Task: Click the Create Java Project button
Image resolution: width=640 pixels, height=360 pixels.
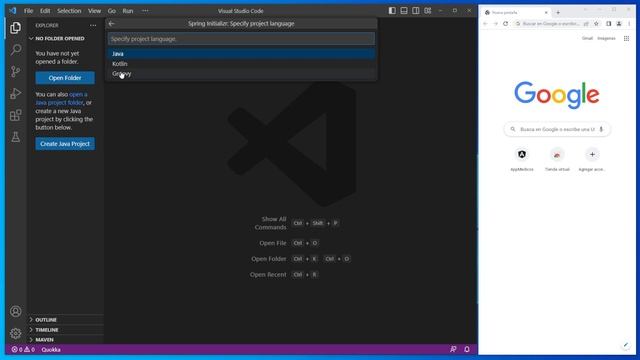Action: 65,144
